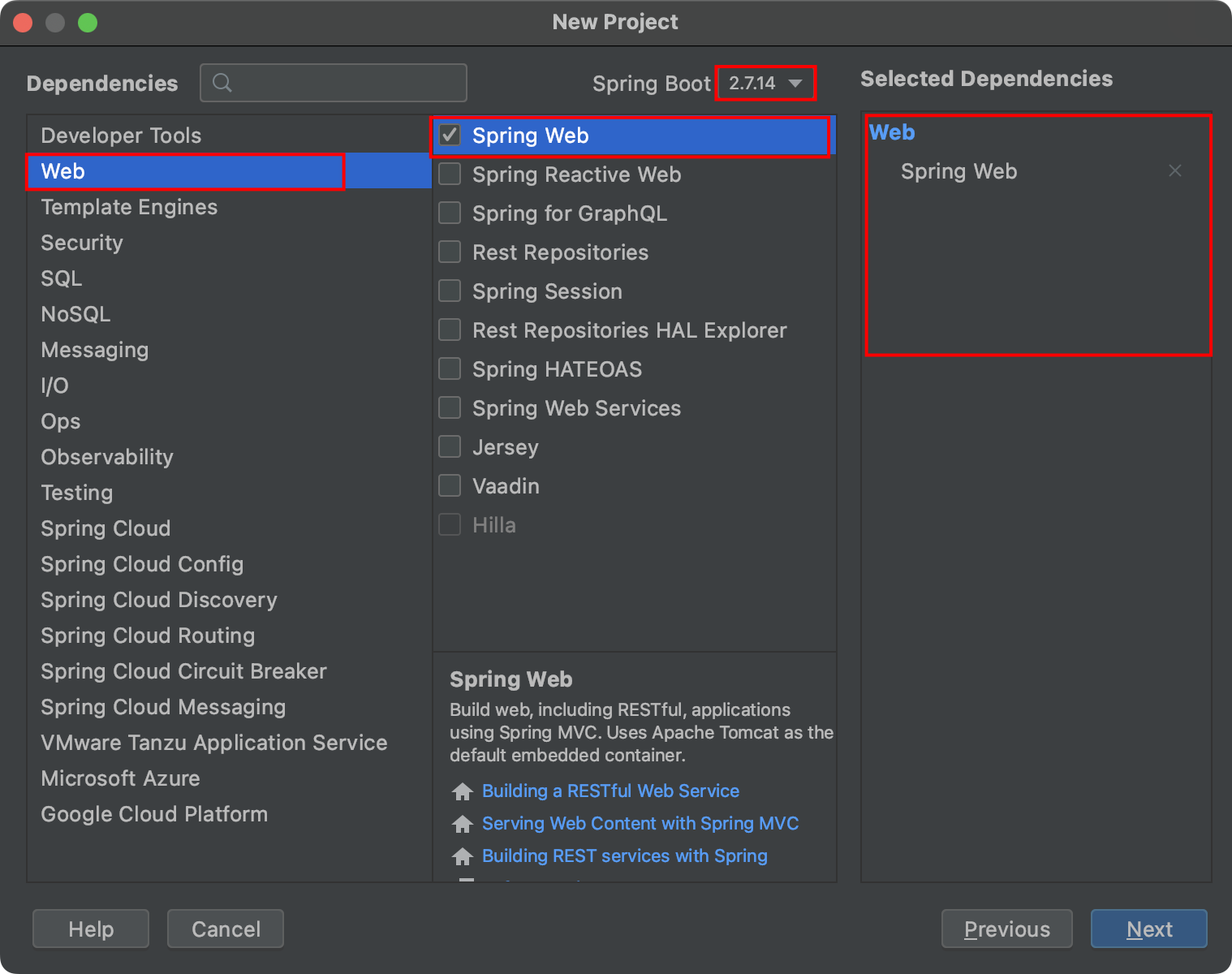Click the Help button
This screenshot has width=1232, height=974.
91,929
